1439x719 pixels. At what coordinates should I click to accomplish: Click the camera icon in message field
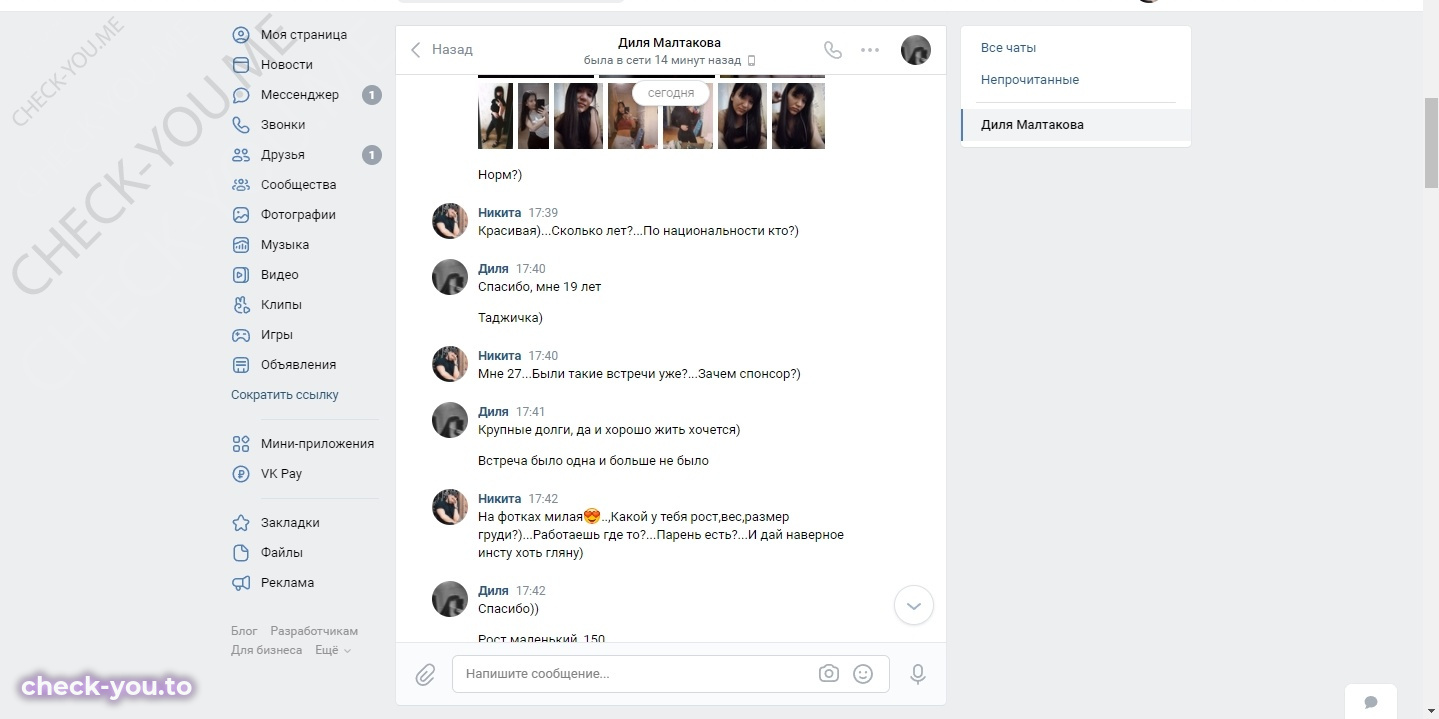point(829,674)
